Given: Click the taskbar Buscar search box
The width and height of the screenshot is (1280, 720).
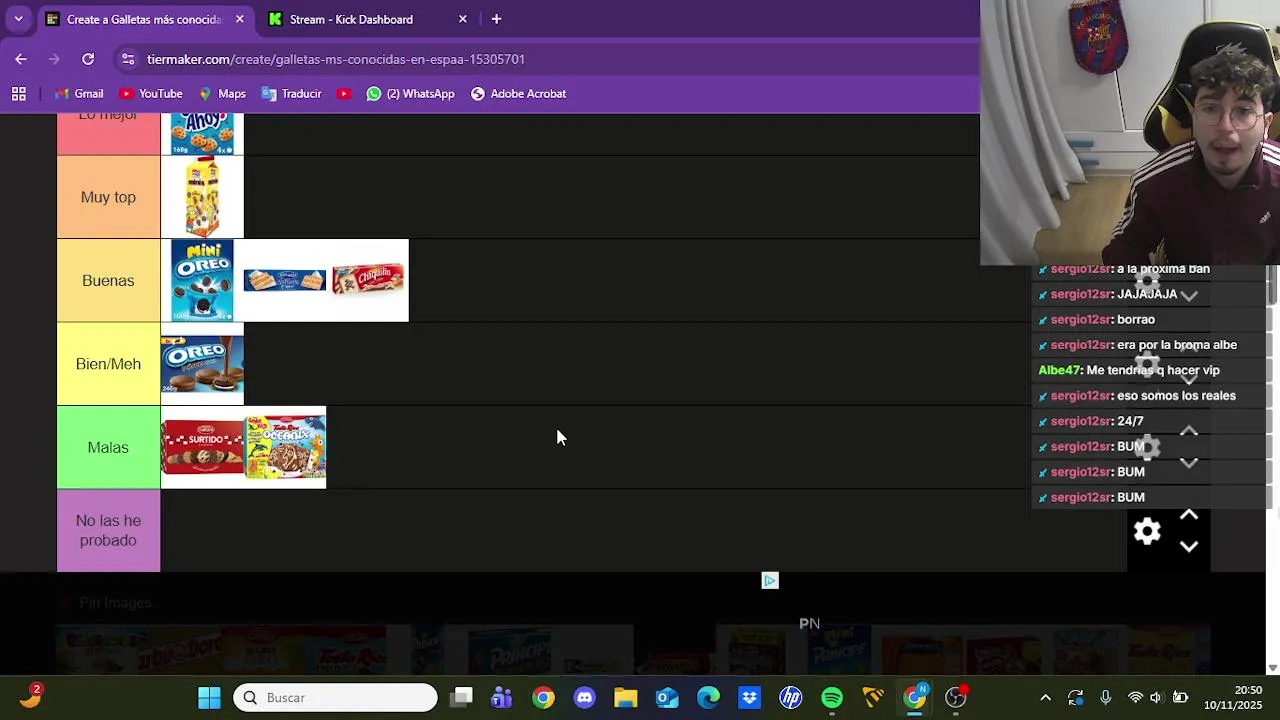Looking at the screenshot, I should point(335,697).
